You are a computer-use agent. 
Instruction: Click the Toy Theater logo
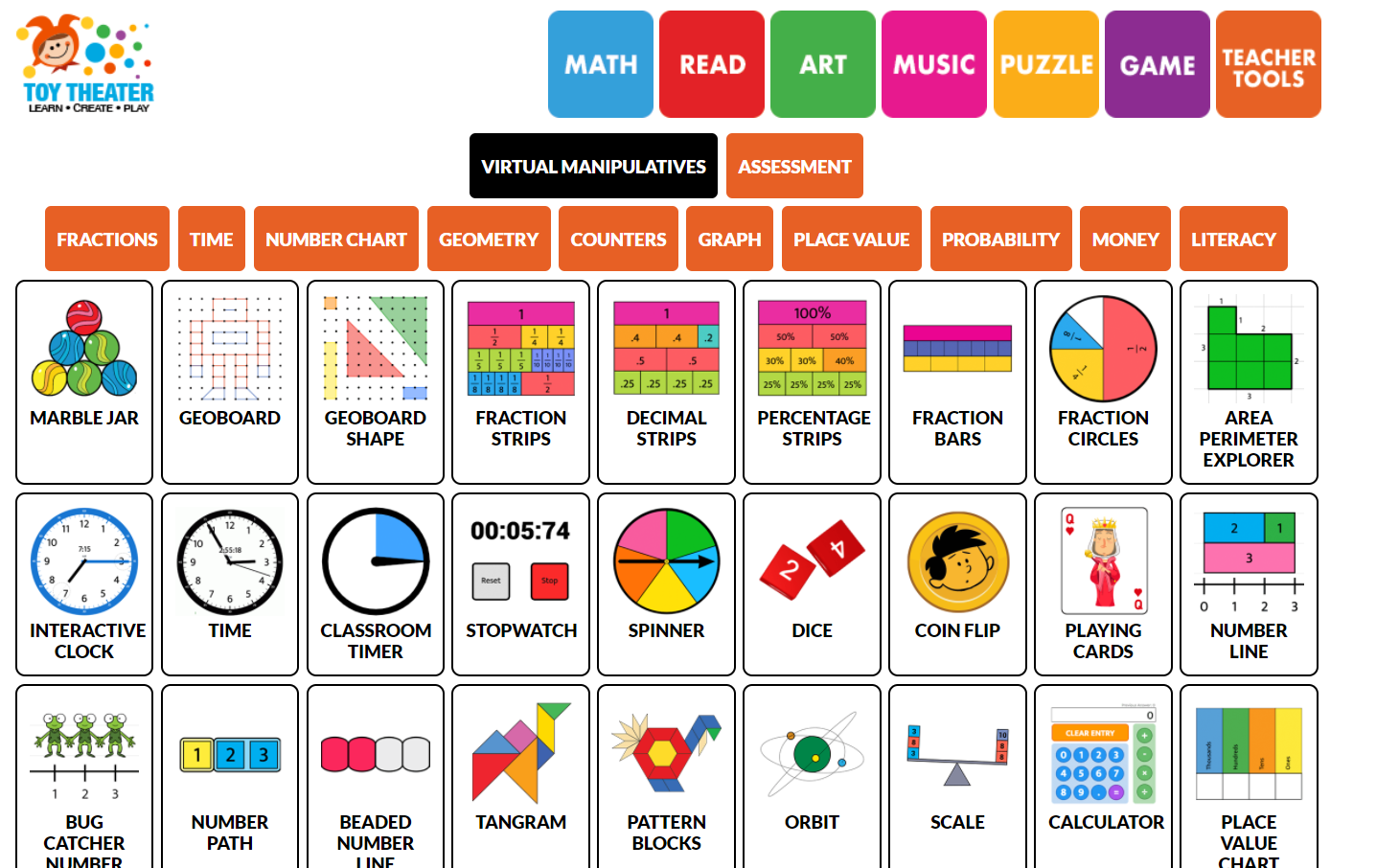[86, 64]
